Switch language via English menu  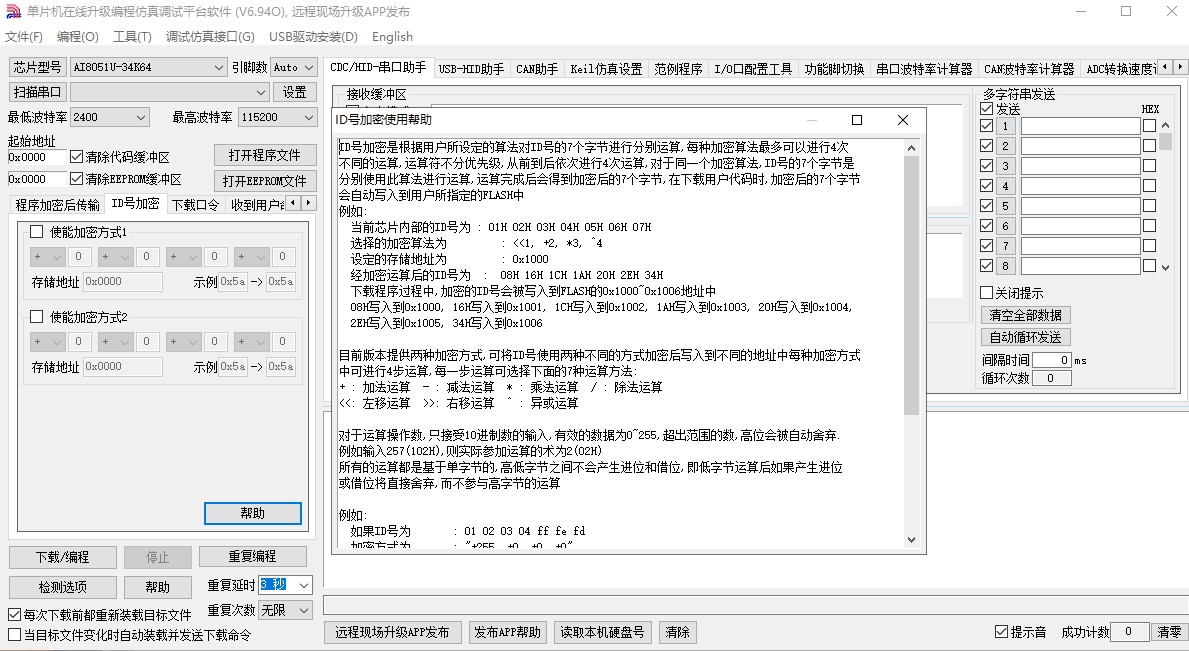(x=392, y=36)
